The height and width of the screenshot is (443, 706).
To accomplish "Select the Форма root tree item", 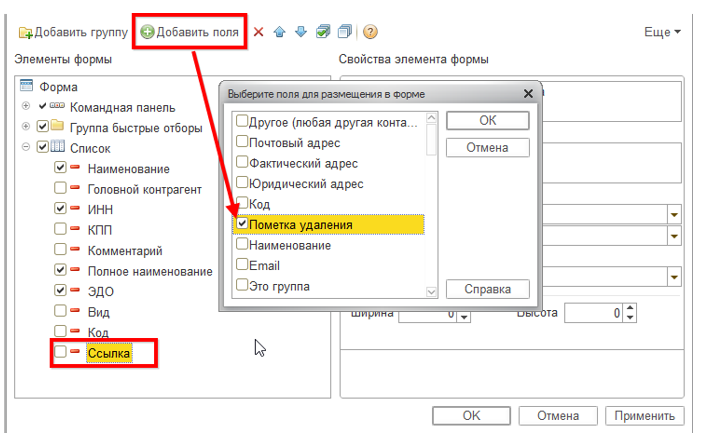I will point(58,86).
